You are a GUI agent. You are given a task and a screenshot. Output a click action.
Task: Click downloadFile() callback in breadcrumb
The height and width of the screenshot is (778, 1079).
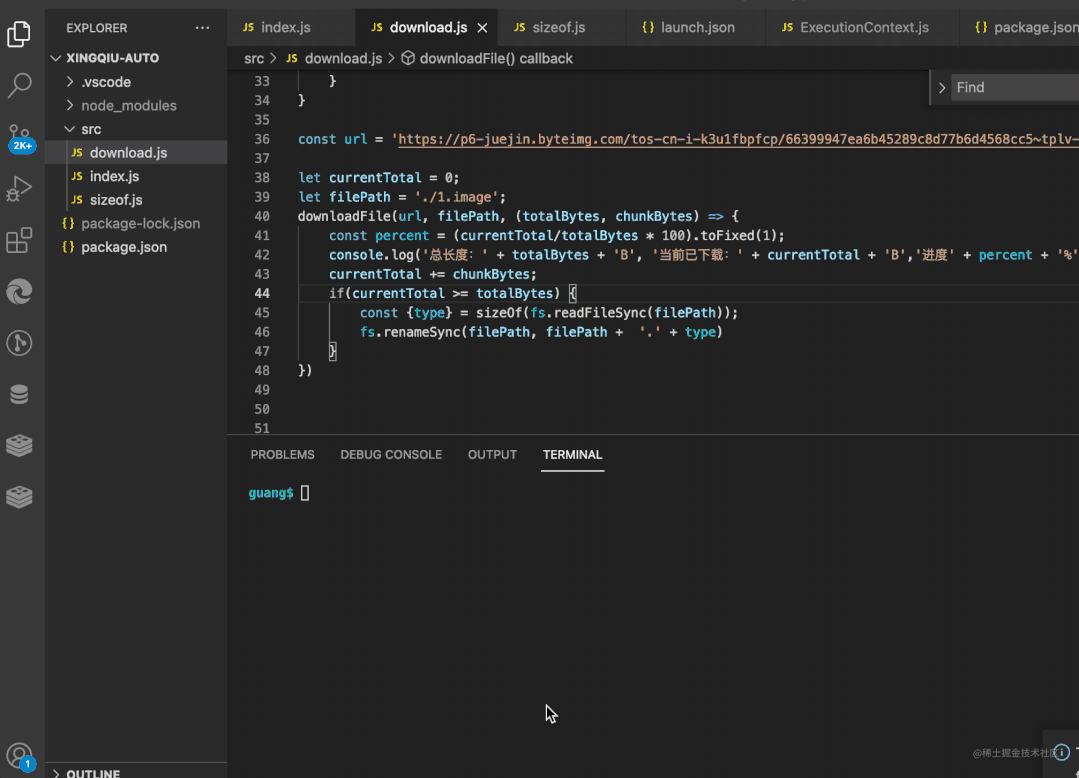click(496, 59)
